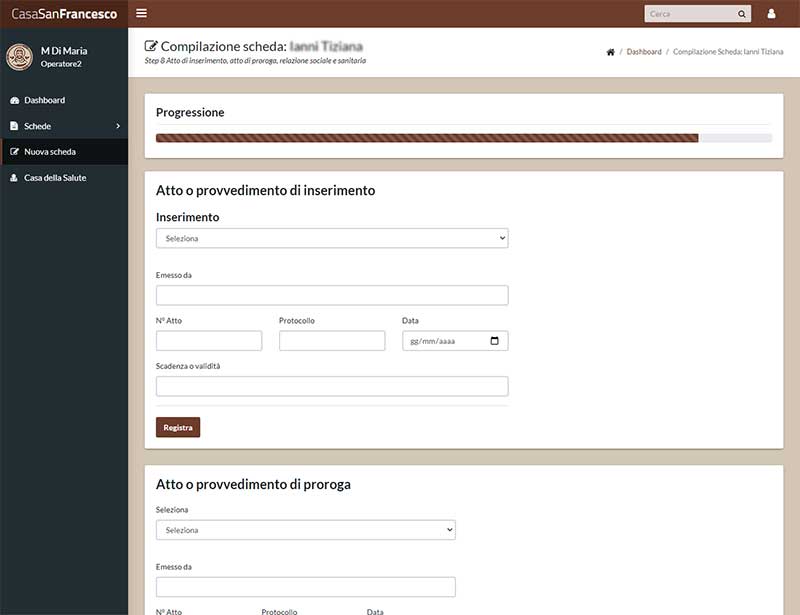800x615 pixels.
Task: Focus the Emesso da field under Inserimento
Action: tap(332, 295)
